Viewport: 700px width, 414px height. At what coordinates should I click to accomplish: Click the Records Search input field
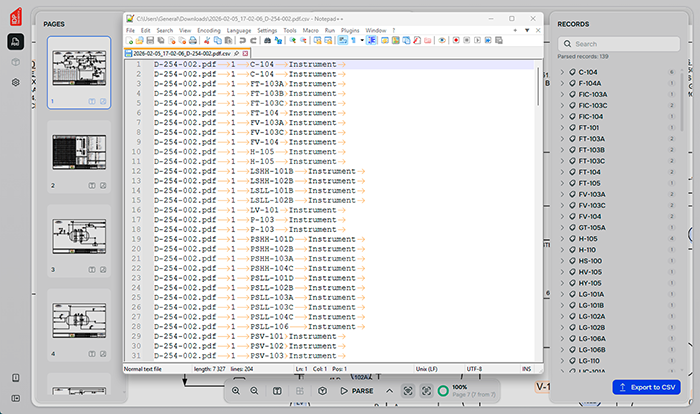[619, 44]
